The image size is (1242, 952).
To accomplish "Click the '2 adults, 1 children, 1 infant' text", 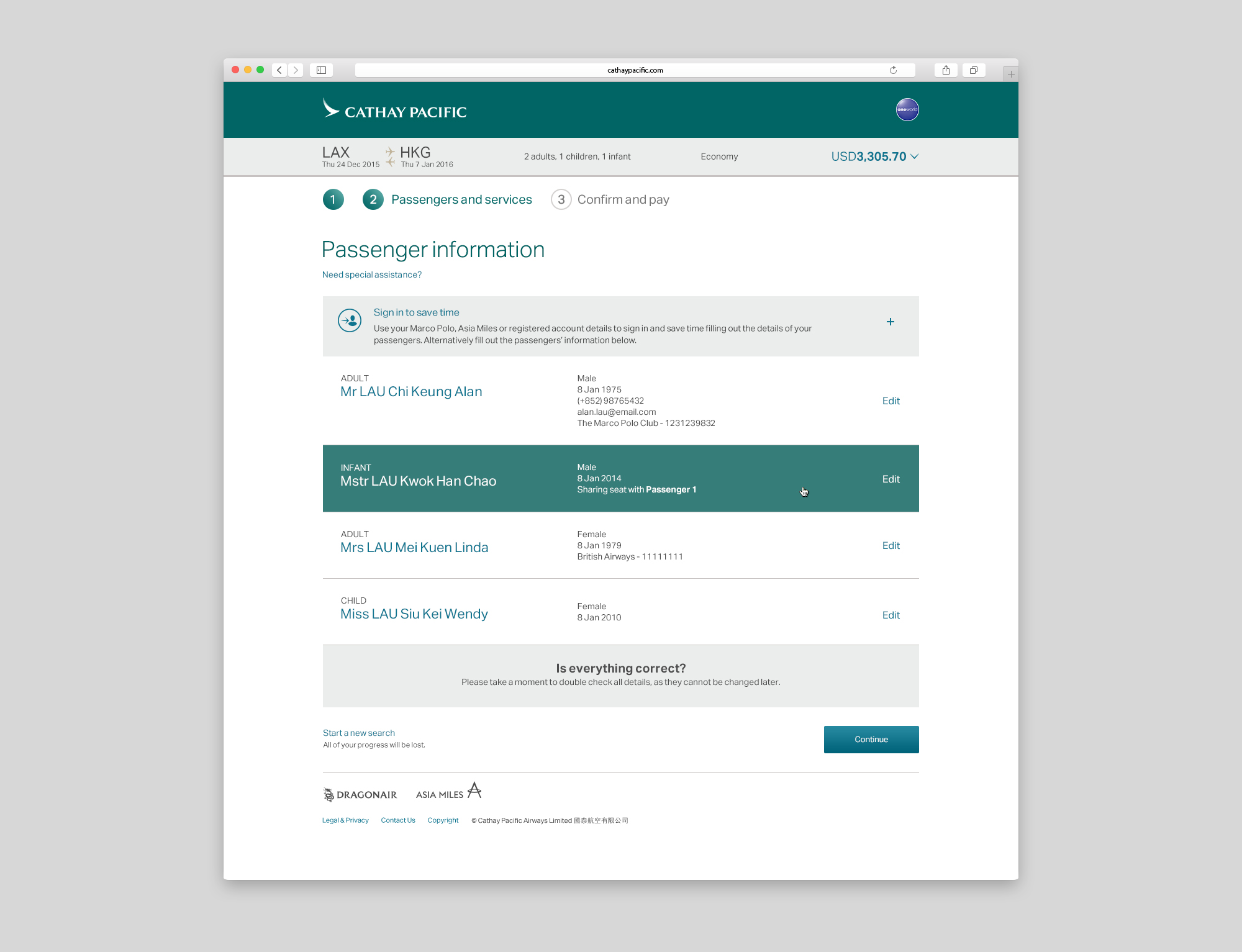I will 577,156.
